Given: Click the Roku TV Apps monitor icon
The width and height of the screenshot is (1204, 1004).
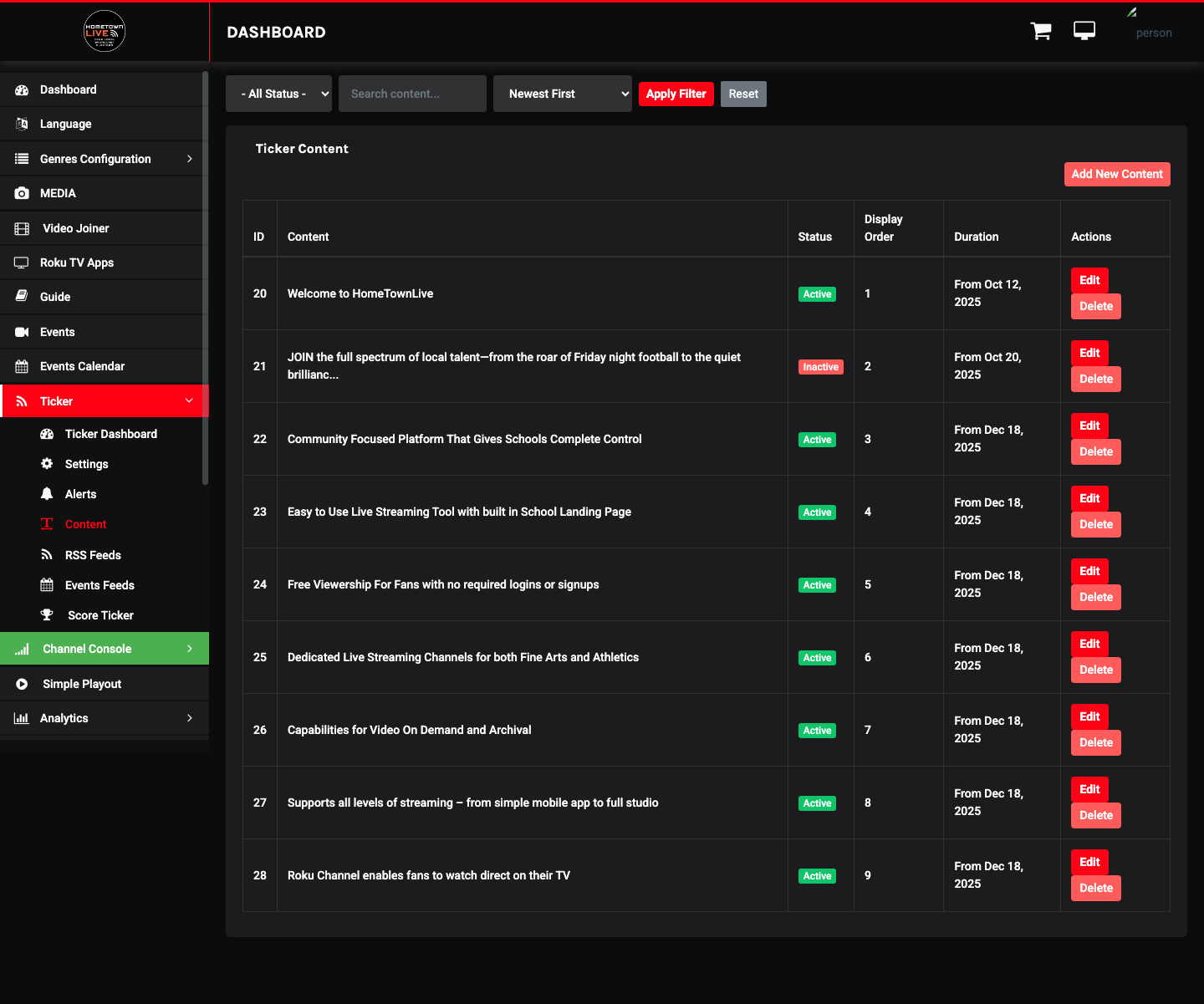Looking at the screenshot, I should pyautogui.click(x=22, y=262).
